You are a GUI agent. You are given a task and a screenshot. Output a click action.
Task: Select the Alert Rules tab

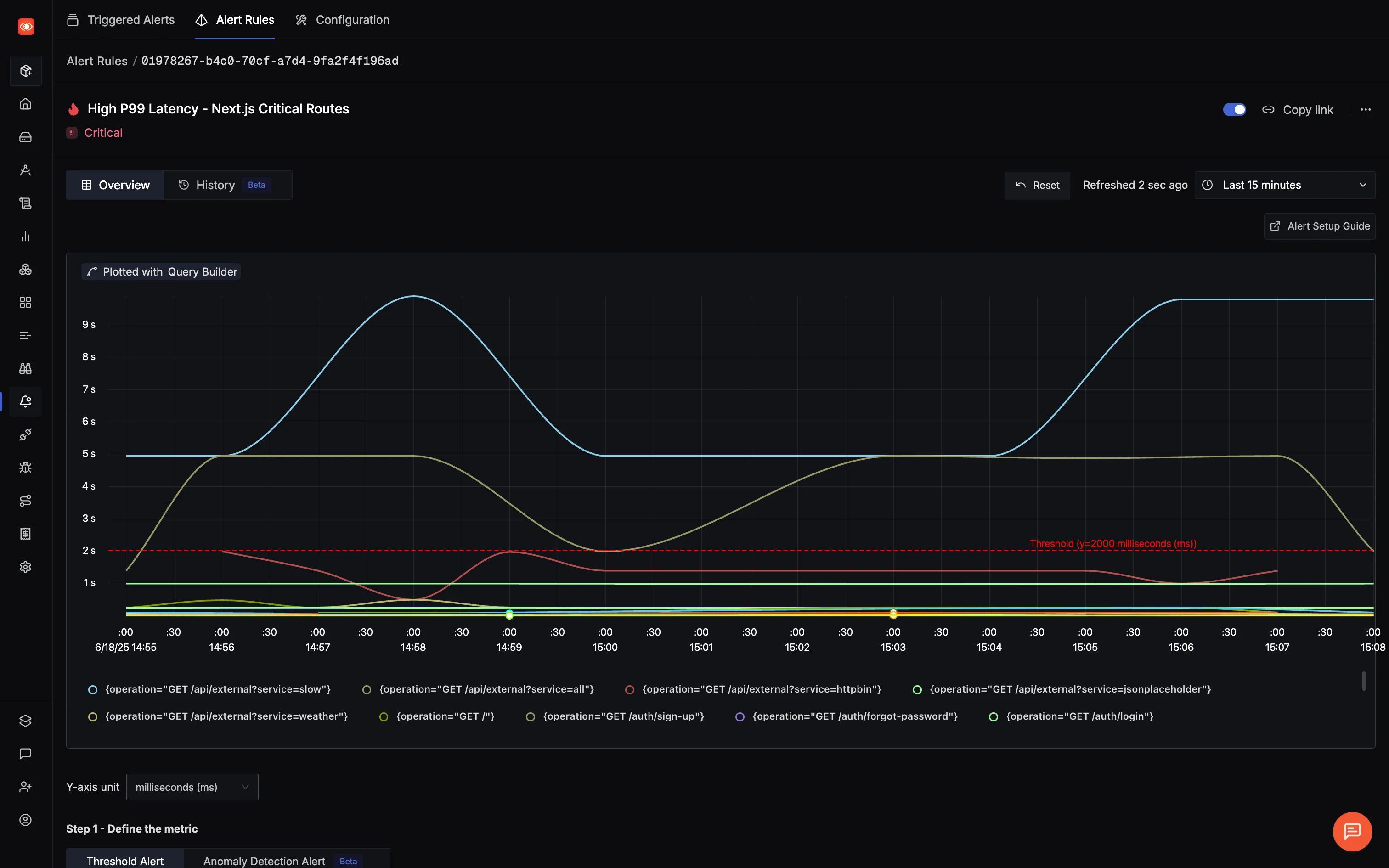235,19
